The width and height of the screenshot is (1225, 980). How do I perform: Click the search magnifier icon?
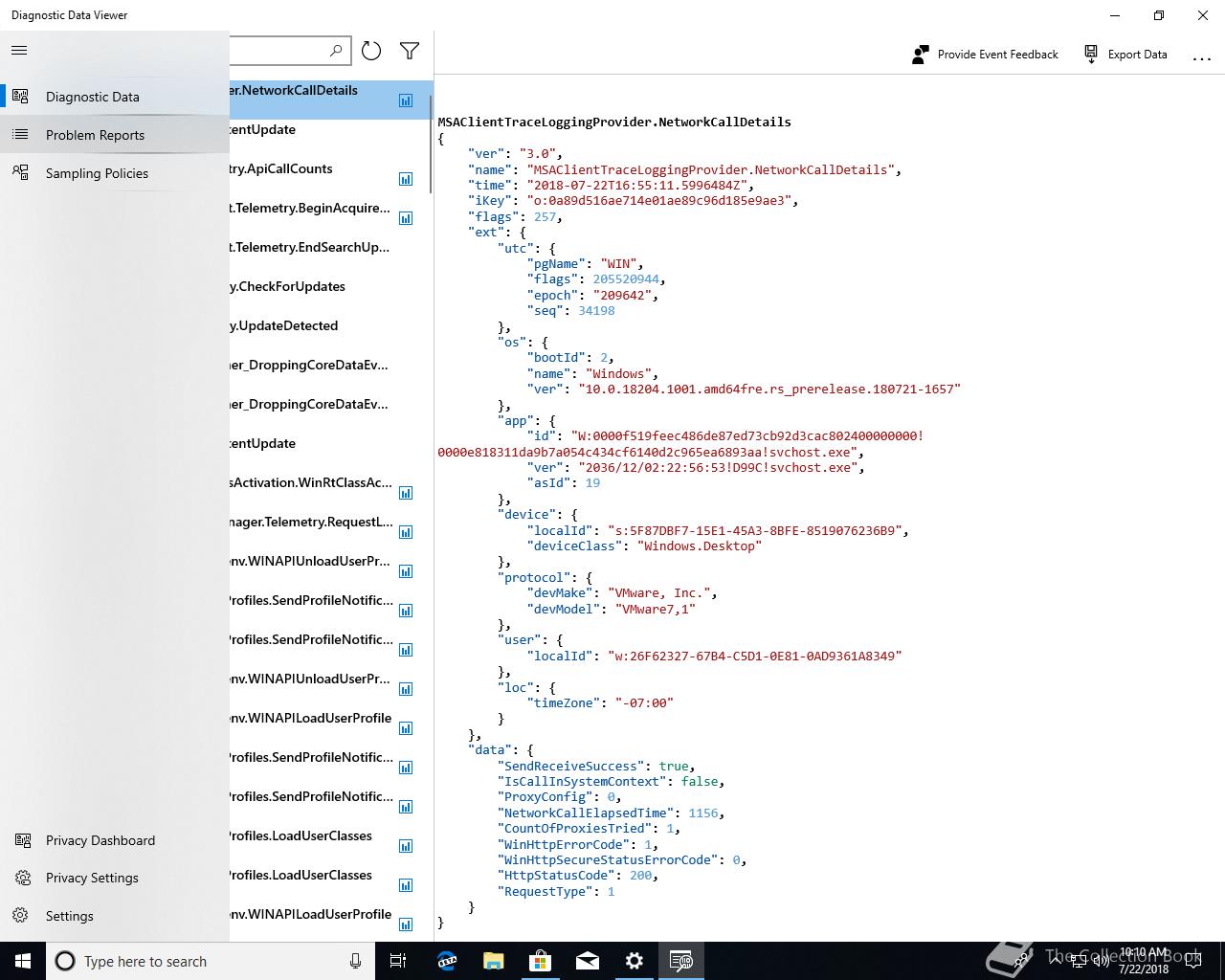(336, 51)
